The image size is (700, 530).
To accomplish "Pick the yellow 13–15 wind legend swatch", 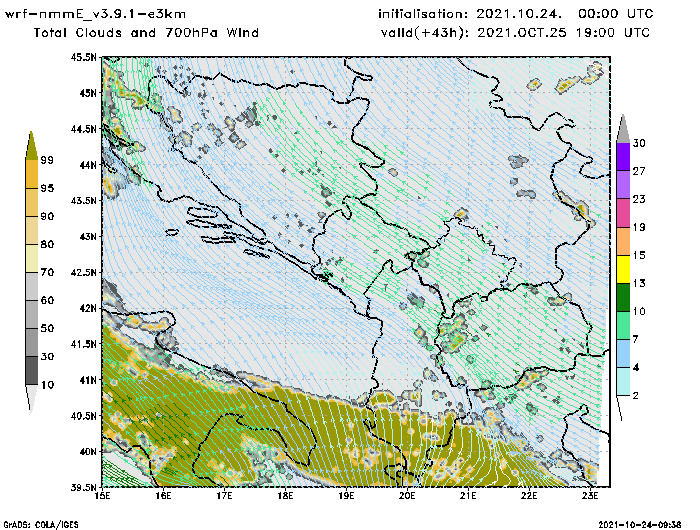I will pos(623,269).
